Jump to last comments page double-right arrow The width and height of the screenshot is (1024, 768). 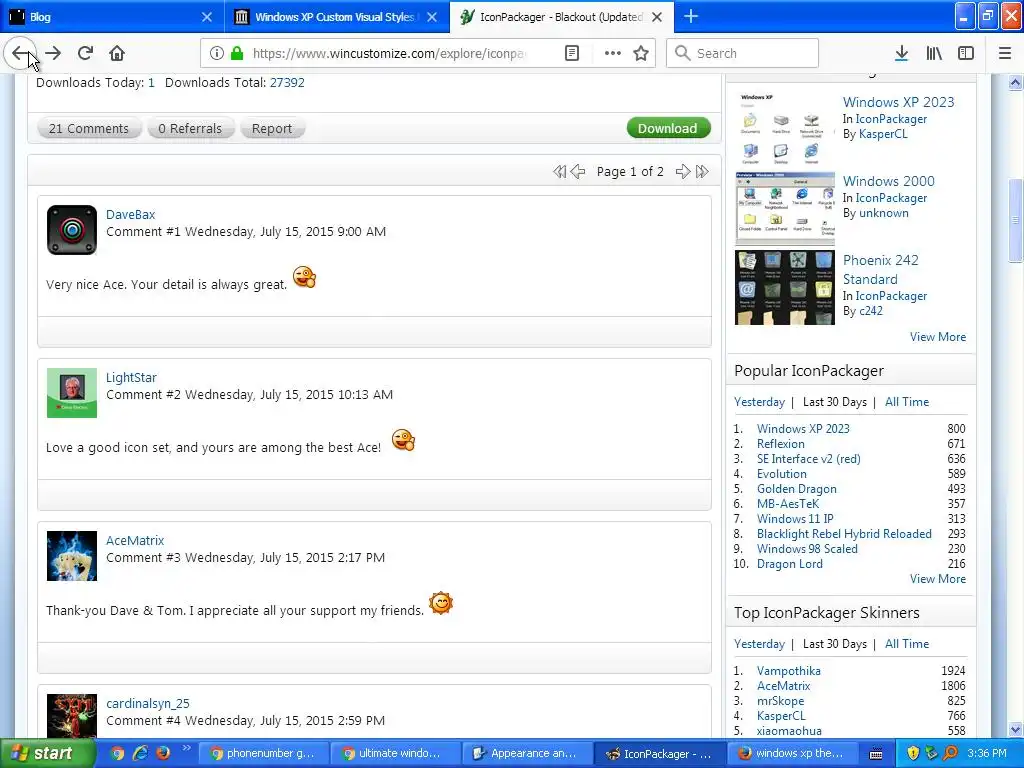(x=702, y=172)
